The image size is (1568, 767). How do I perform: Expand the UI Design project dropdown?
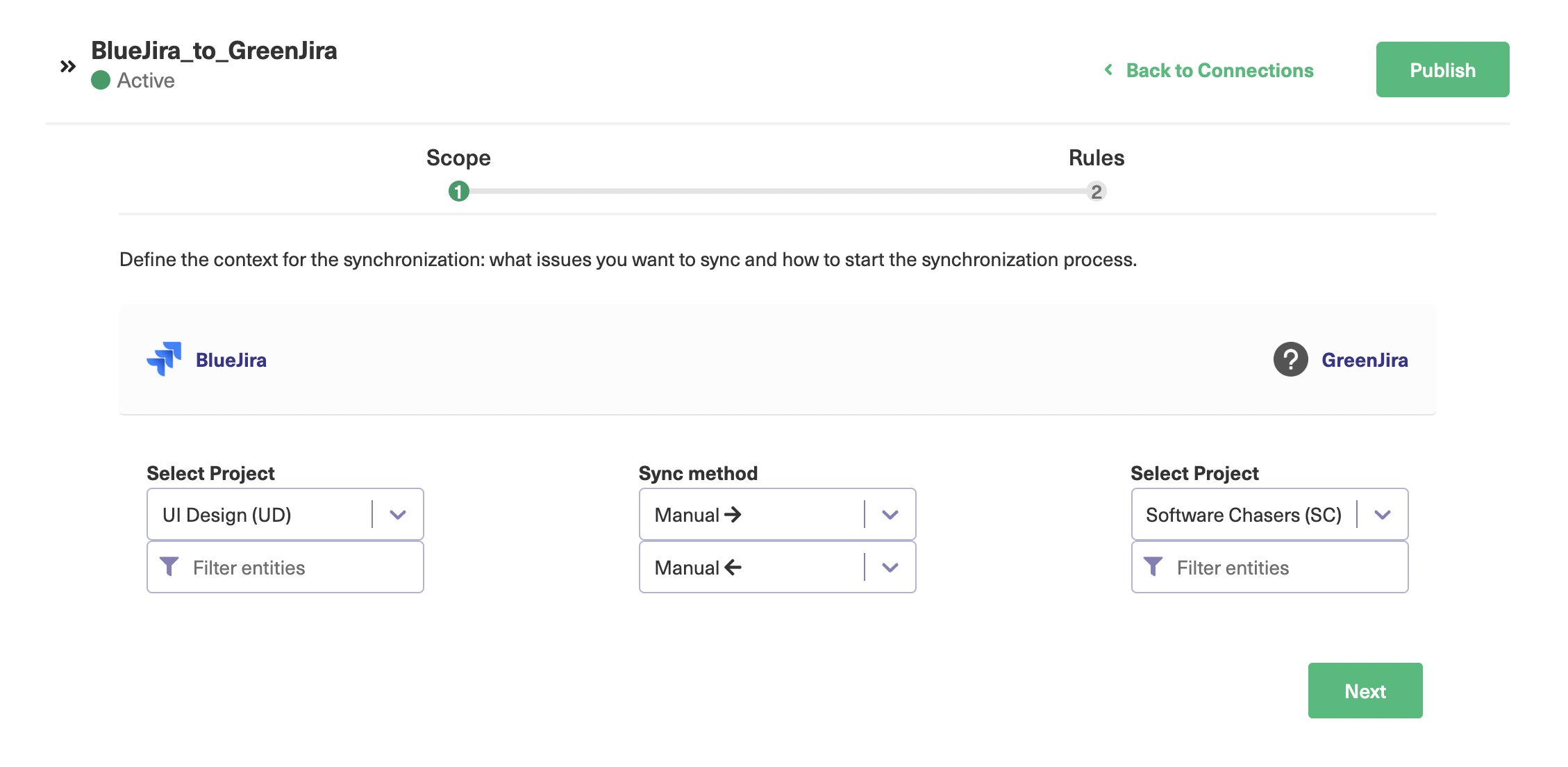[x=398, y=514]
